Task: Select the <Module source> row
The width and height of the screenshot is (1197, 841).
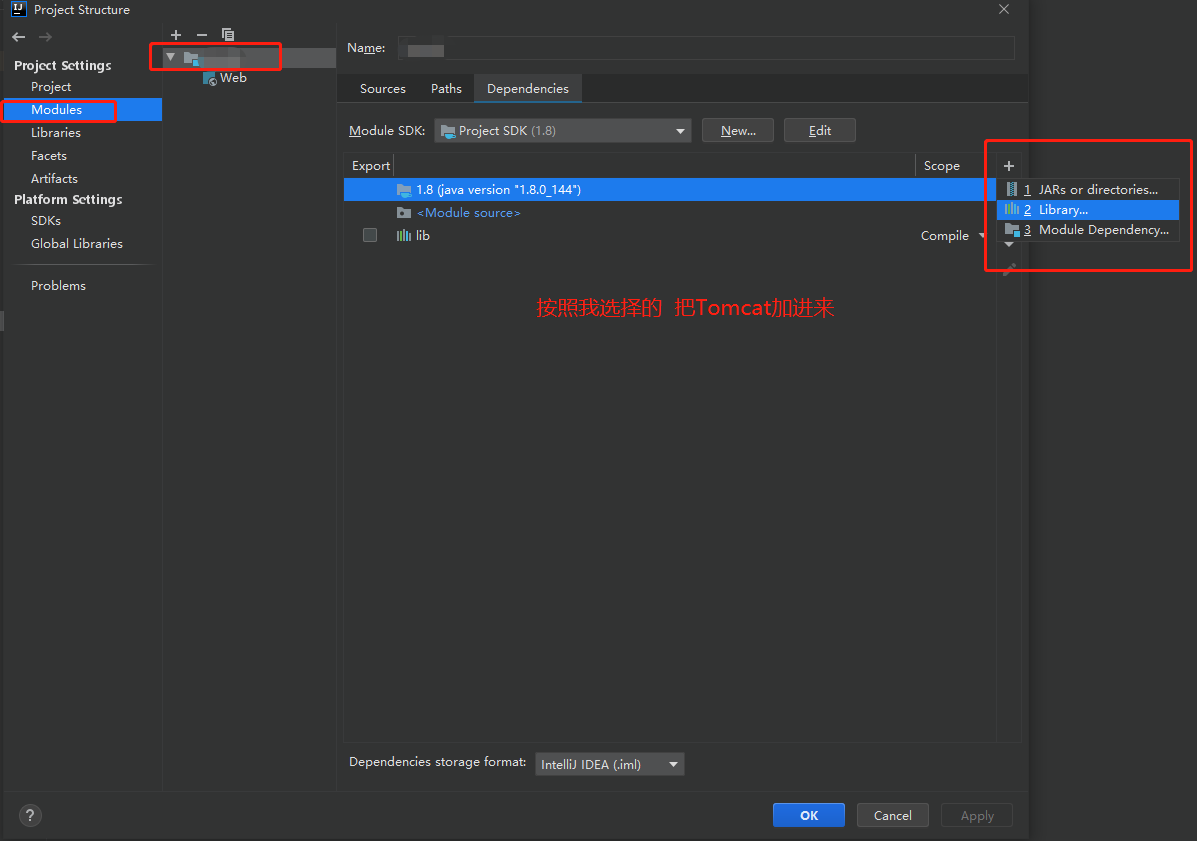Action: (669, 213)
